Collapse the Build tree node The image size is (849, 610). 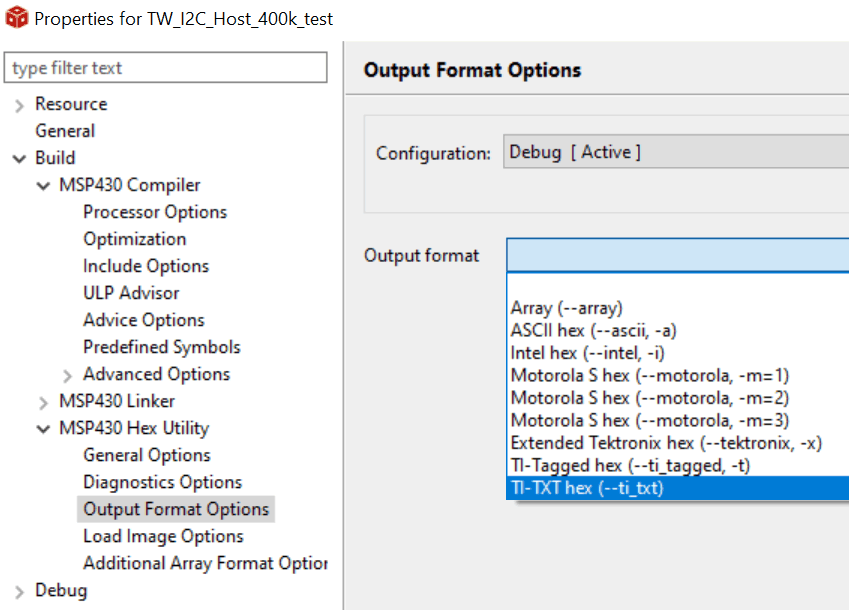click(19, 159)
